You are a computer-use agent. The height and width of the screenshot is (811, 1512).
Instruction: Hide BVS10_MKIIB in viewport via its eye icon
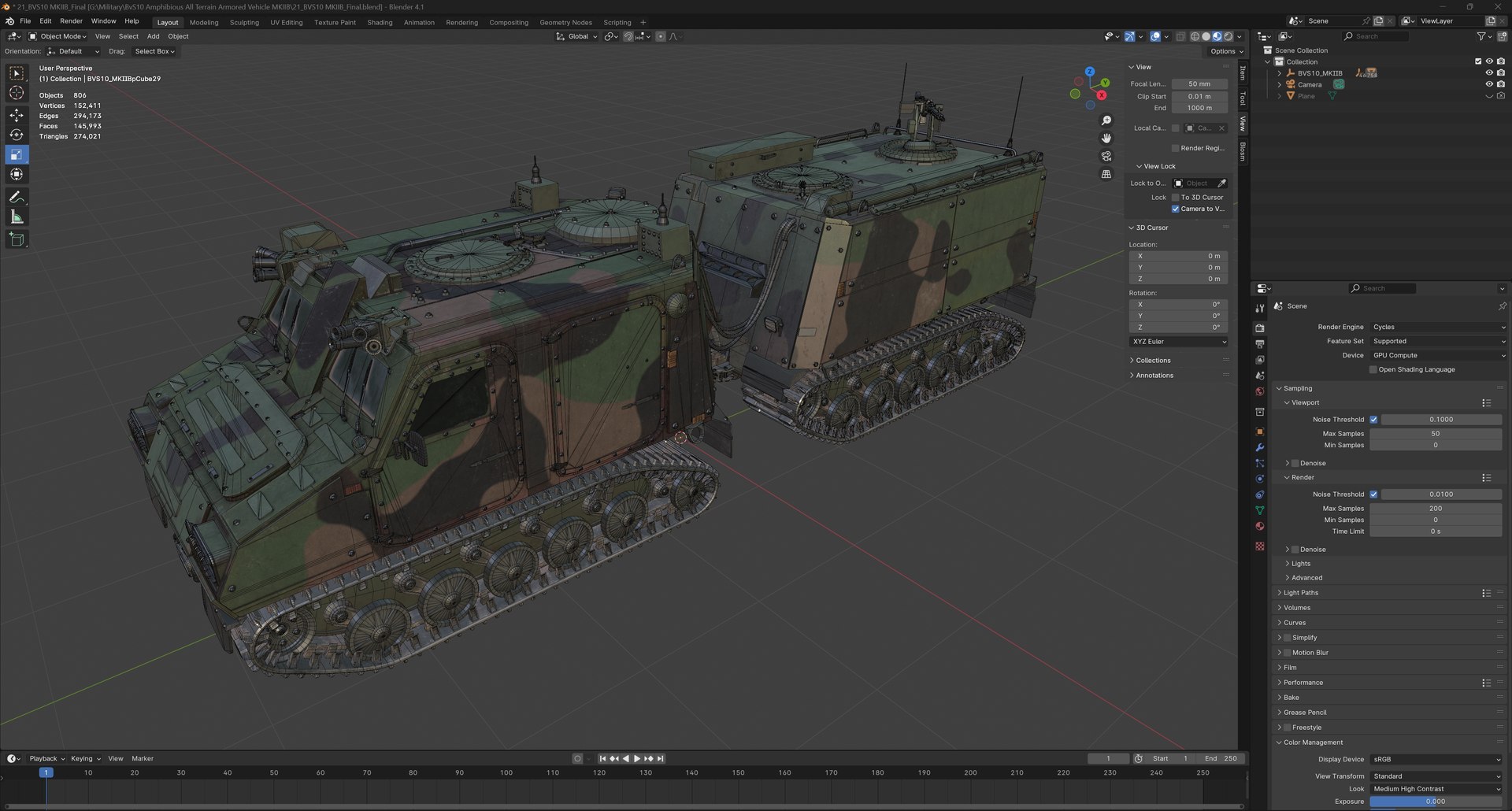pos(1489,72)
